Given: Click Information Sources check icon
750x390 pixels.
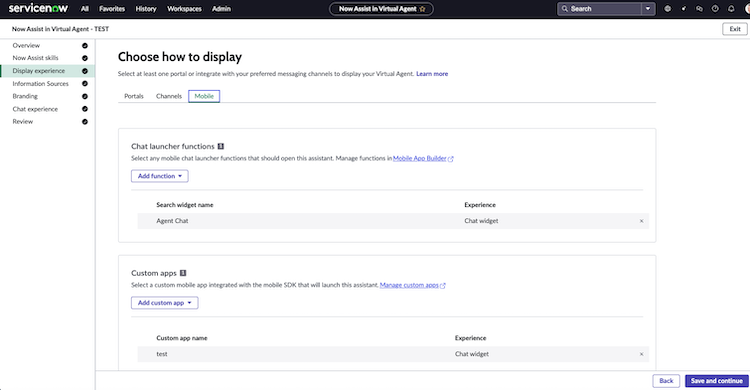Looking at the screenshot, I should pos(85,84).
